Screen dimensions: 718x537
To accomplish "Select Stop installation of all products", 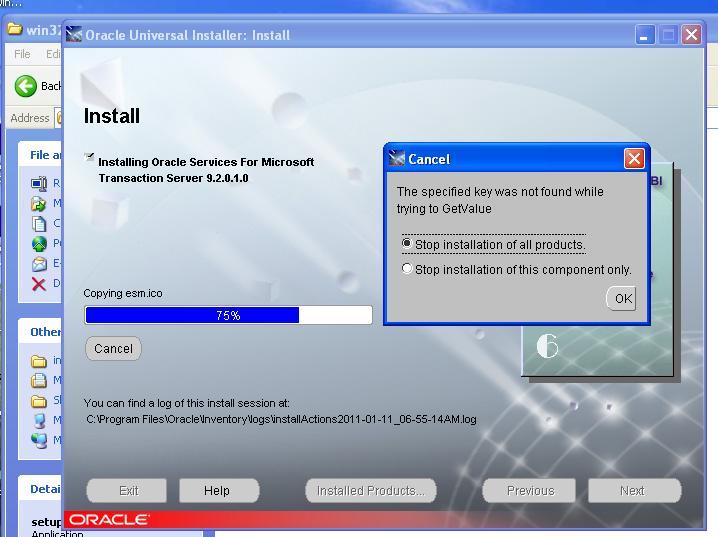I will [494, 244].
